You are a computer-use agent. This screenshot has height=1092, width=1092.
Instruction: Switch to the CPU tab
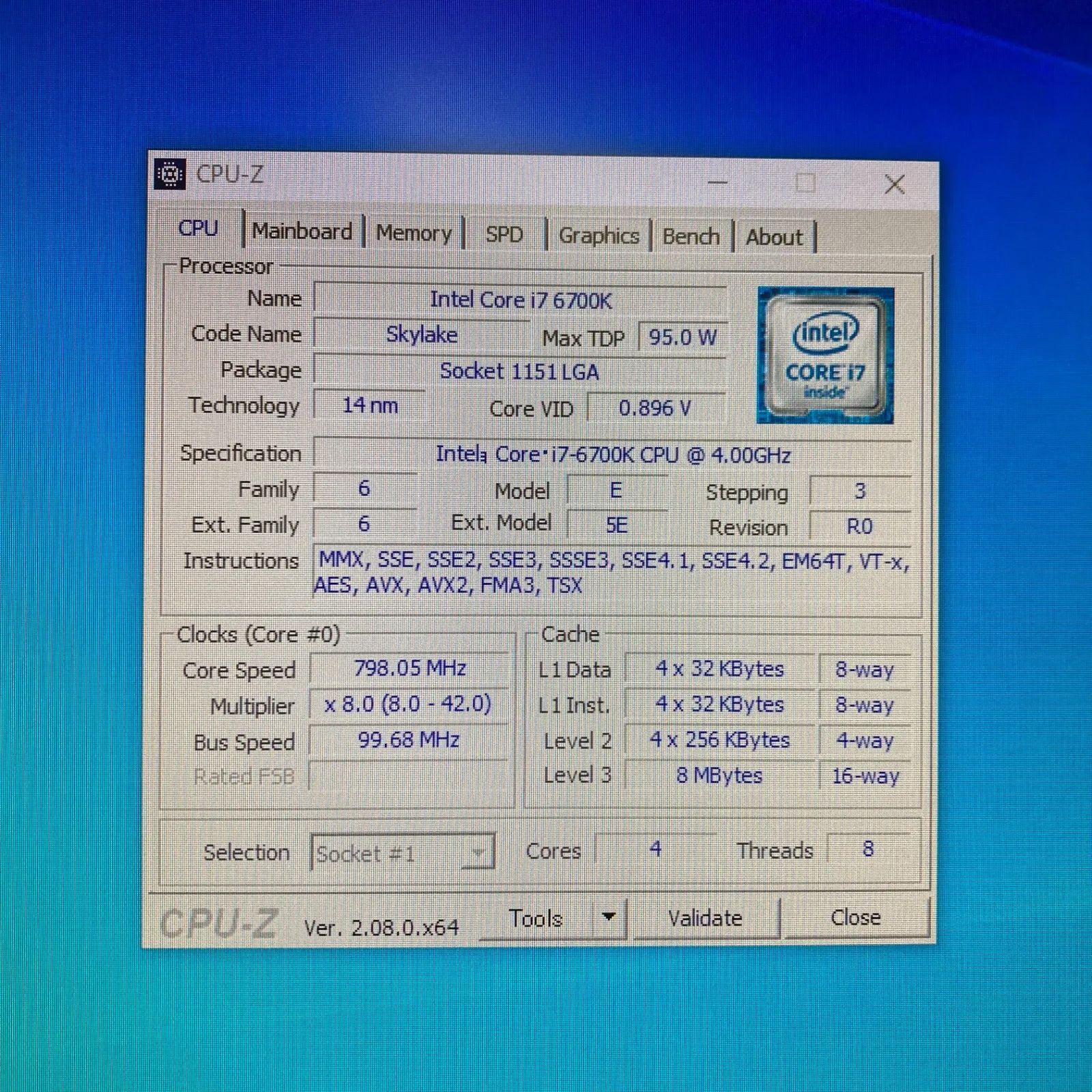pos(198,228)
